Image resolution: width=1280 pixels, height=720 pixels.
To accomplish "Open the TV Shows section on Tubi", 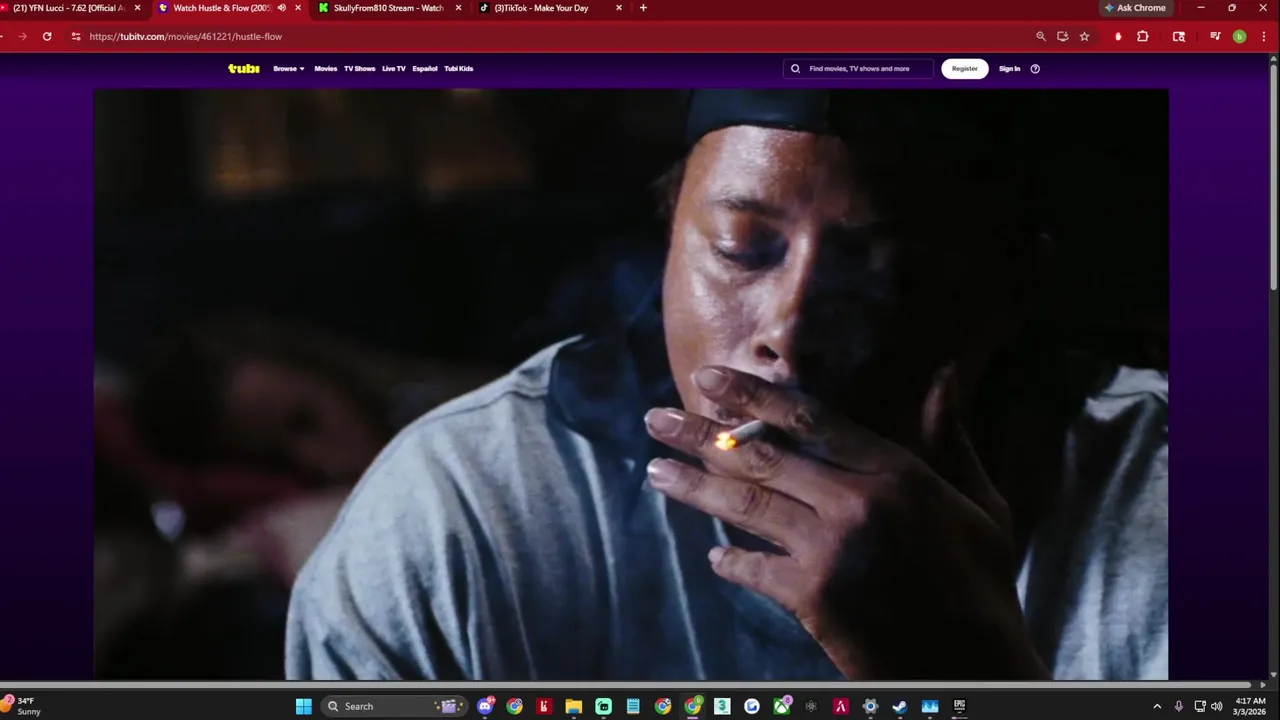I will [360, 69].
